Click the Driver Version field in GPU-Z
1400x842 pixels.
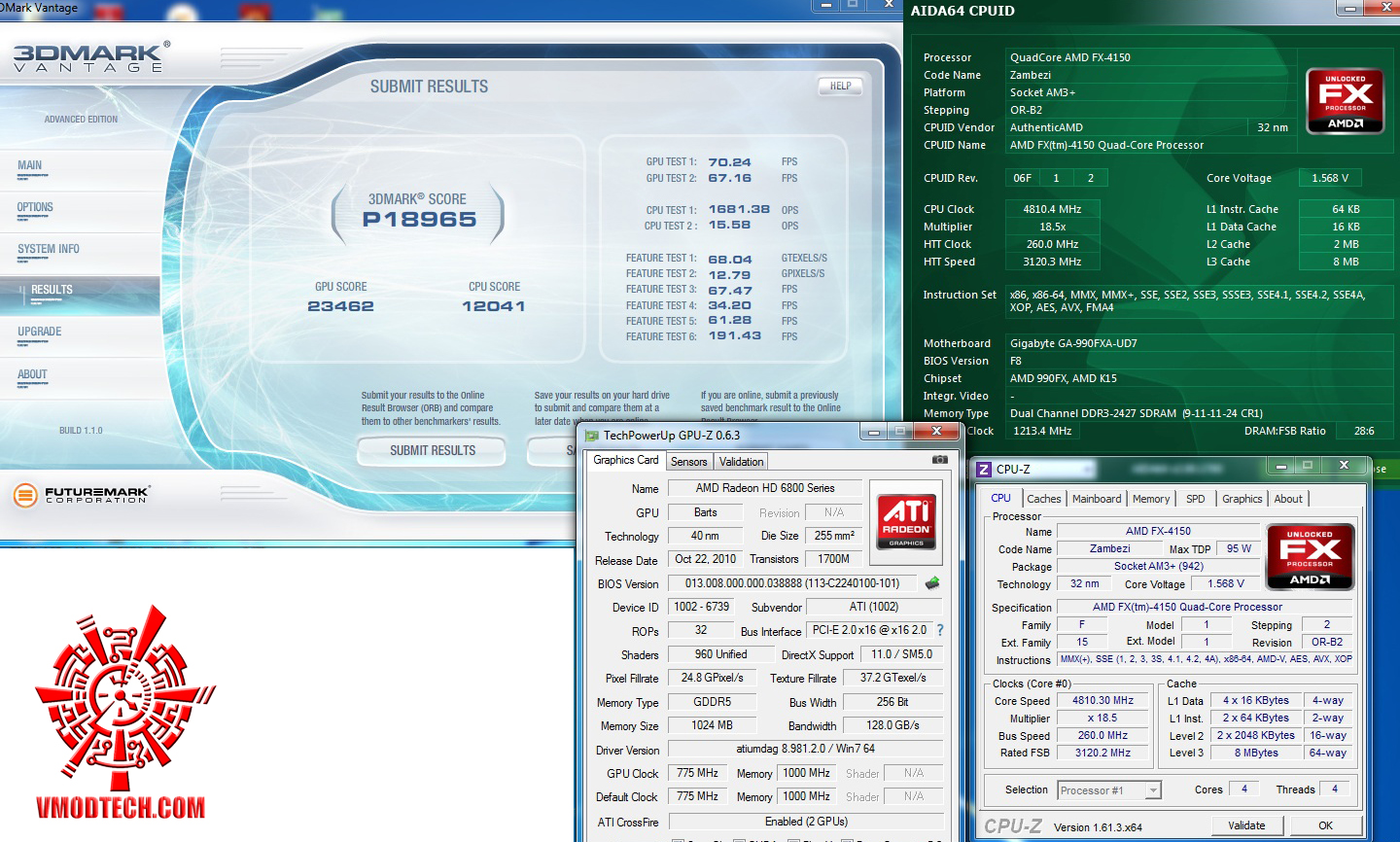[805, 749]
